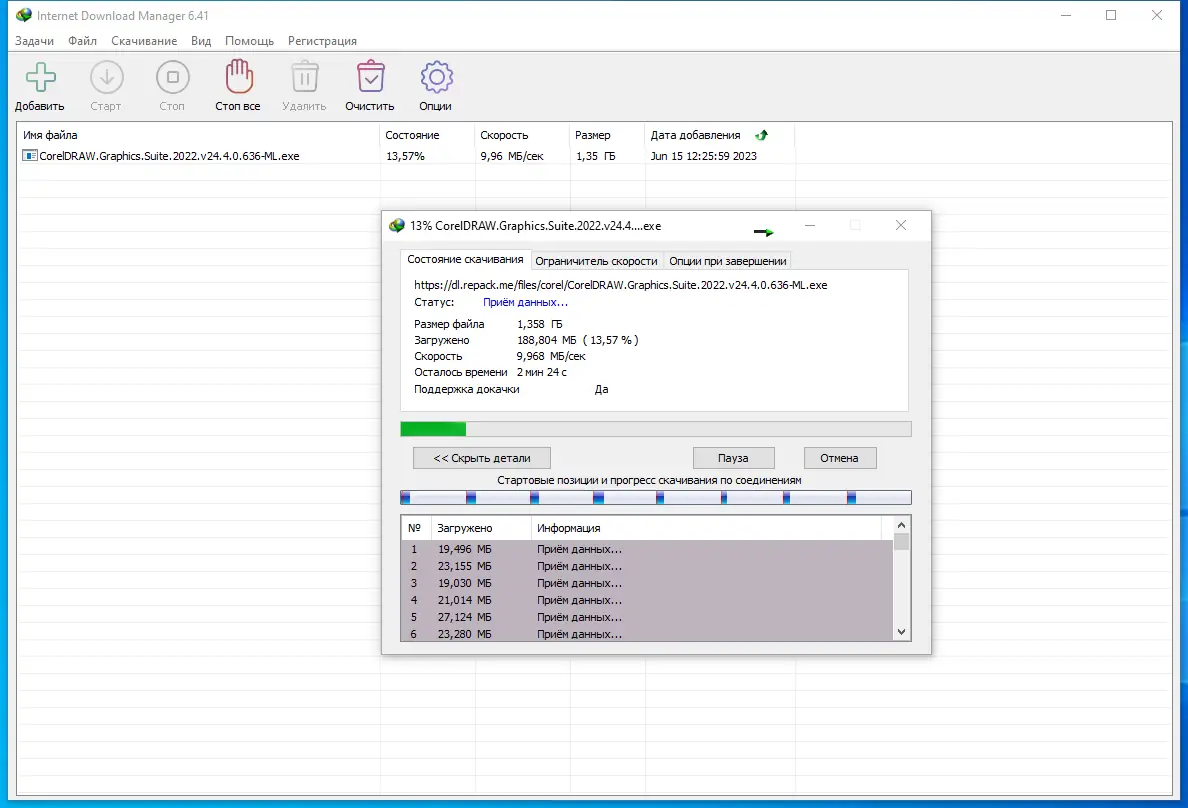
Task: Open the Регистрация menu
Action: pyautogui.click(x=322, y=41)
